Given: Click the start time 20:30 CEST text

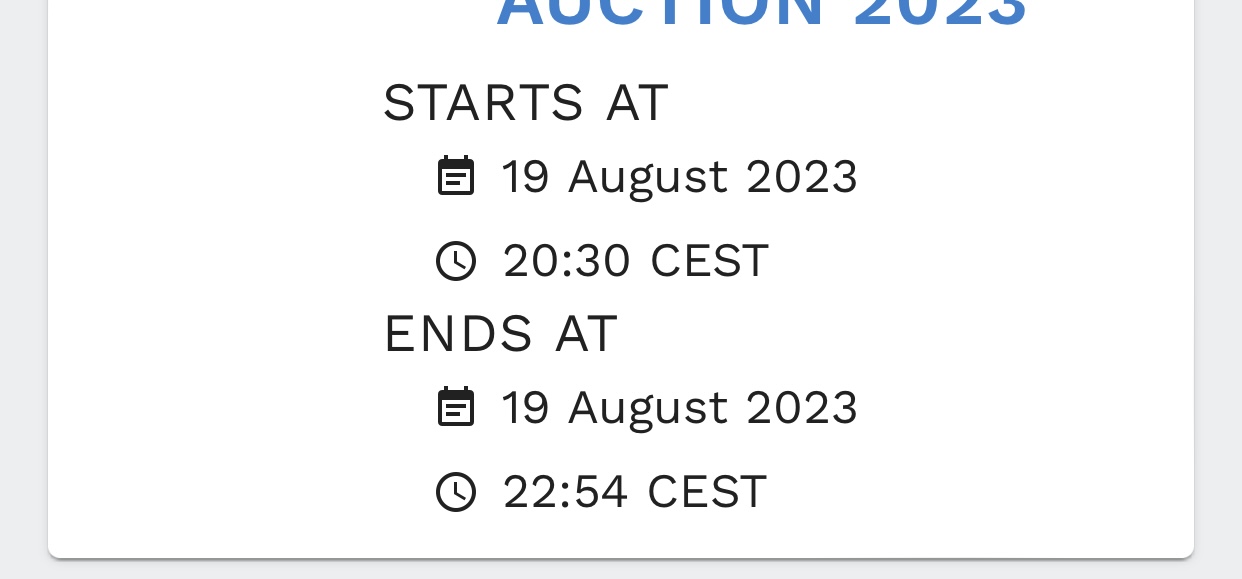Looking at the screenshot, I should (x=636, y=261).
